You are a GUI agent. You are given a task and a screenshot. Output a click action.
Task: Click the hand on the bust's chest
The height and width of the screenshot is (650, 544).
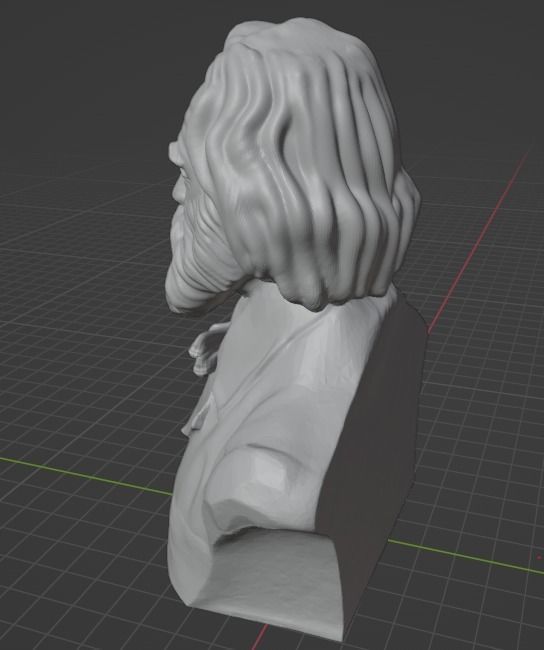coord(206,348)
